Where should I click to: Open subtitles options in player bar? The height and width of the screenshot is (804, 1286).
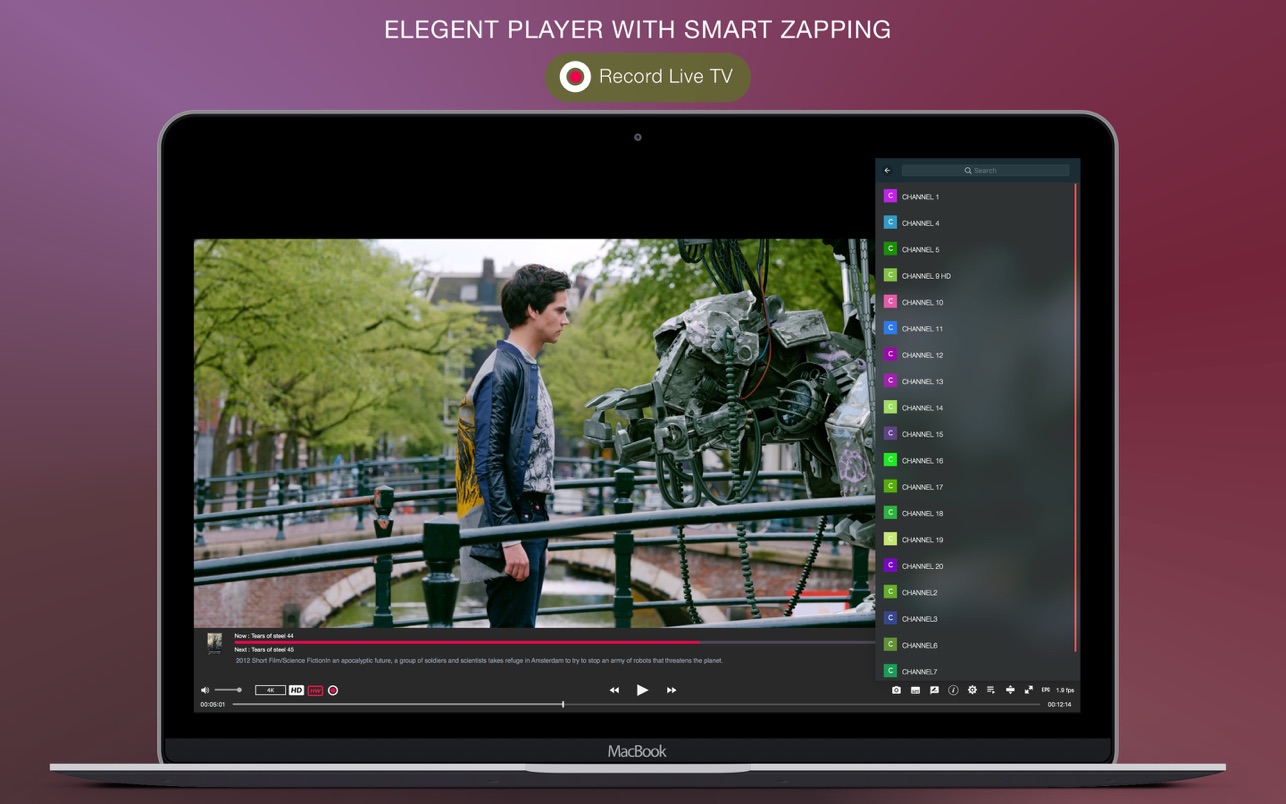(915, 690)
